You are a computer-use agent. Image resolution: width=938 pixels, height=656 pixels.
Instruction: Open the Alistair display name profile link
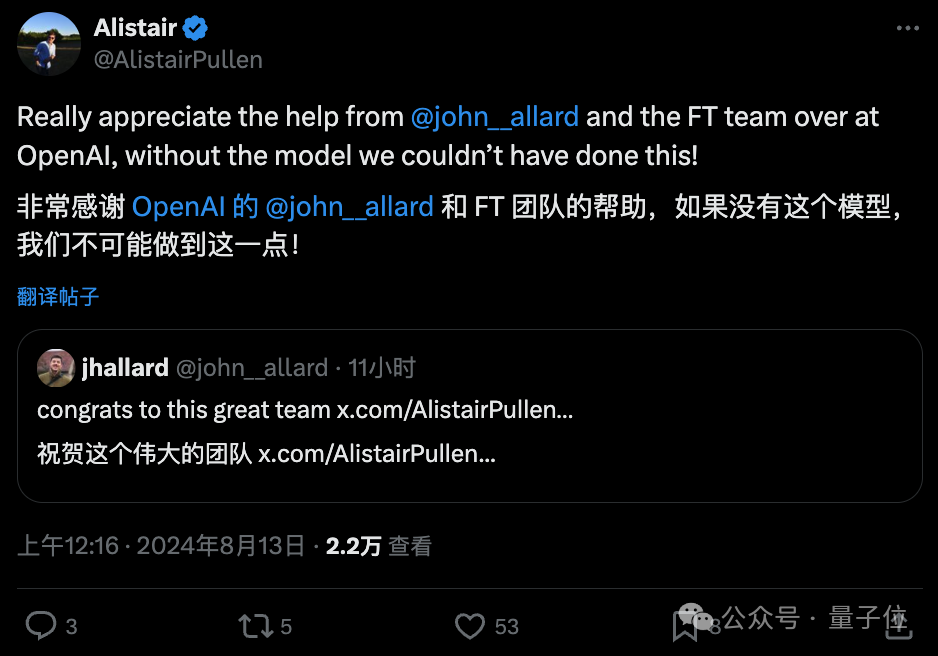[135, 28]
